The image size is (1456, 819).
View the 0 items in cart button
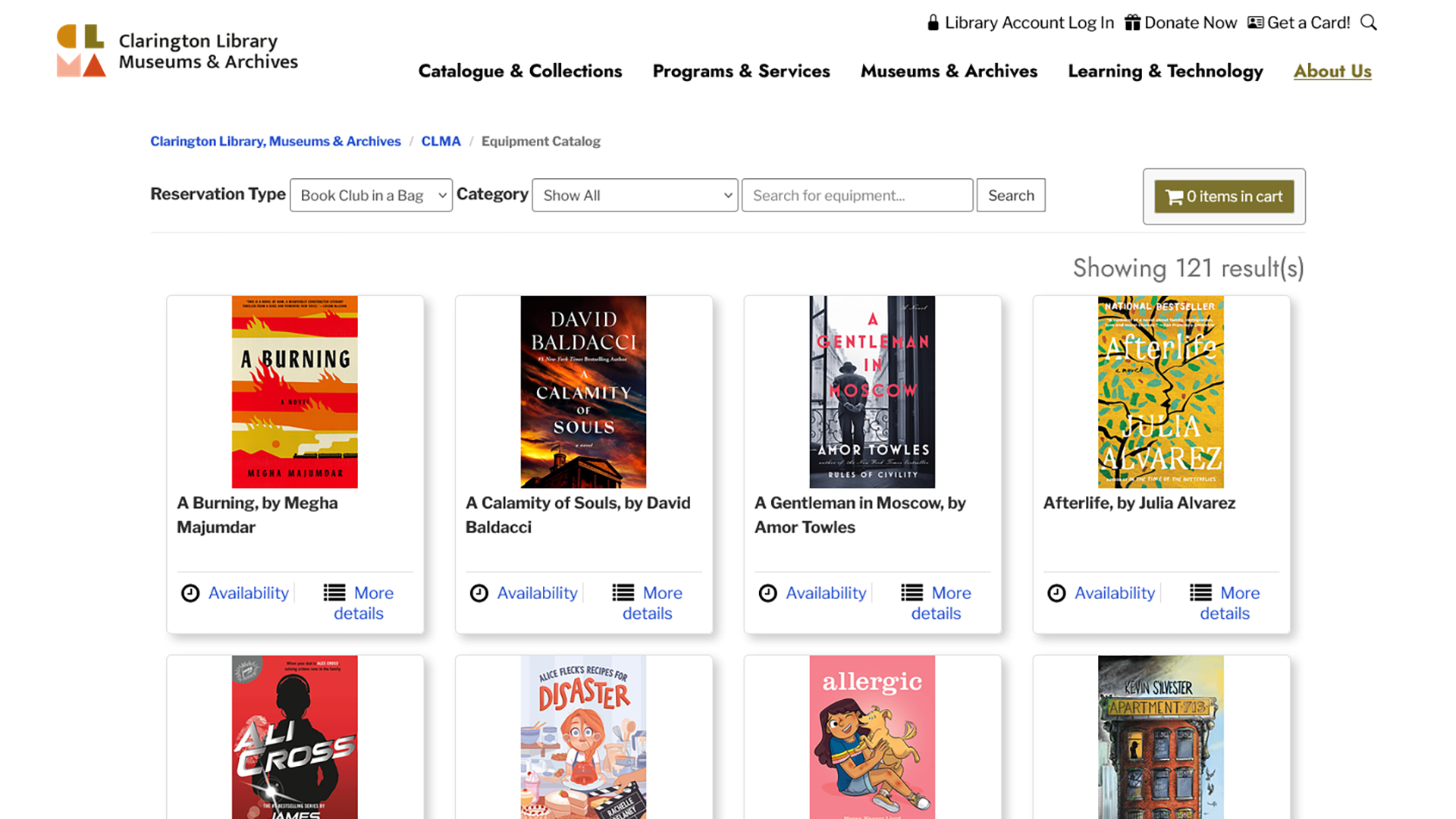(1224, 197)
